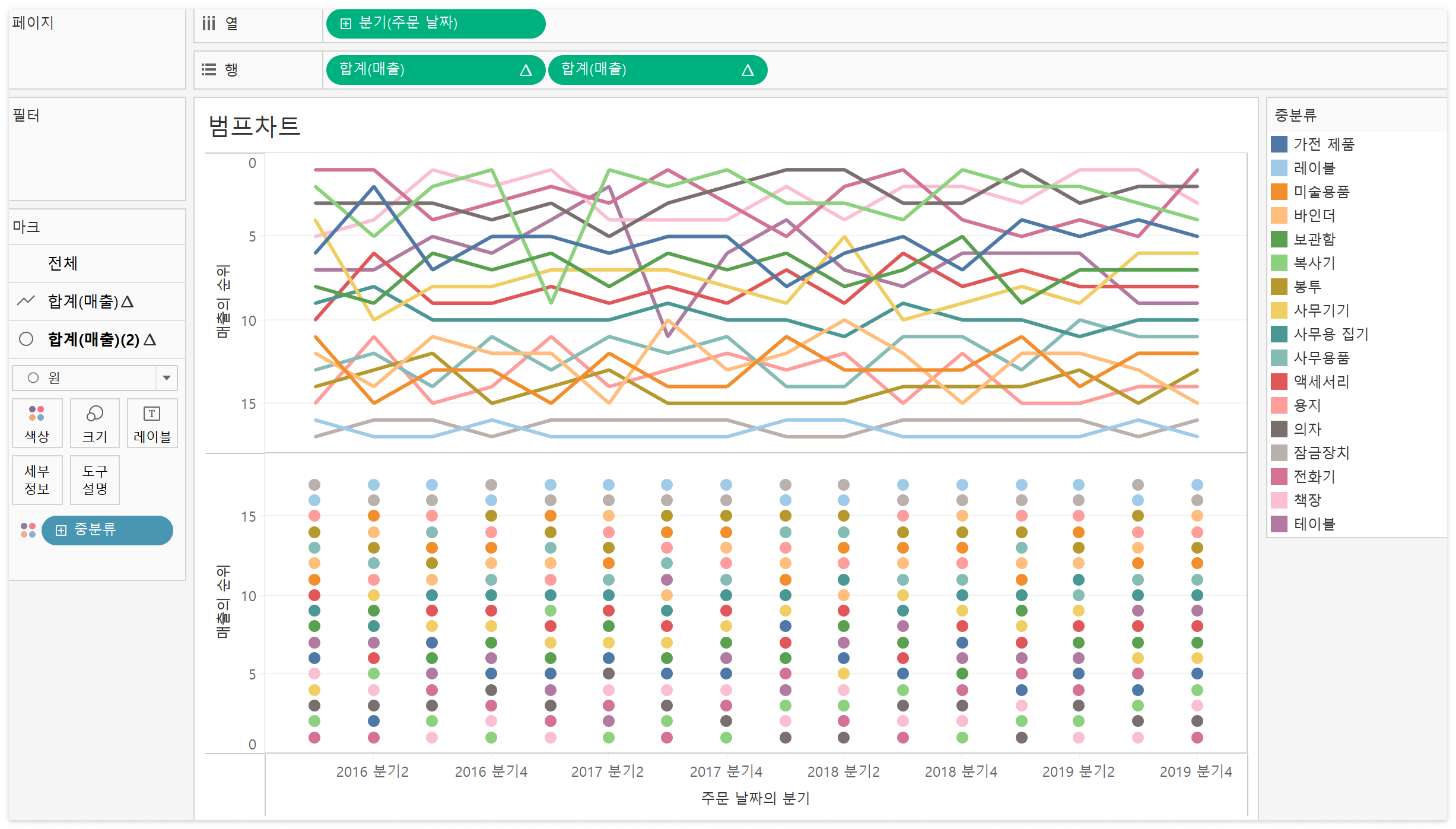Image resolution: width=1456 pixels, height=829 pixels.
Task: Click the 전화기 legend entry
Action: tap(1314, 477)
